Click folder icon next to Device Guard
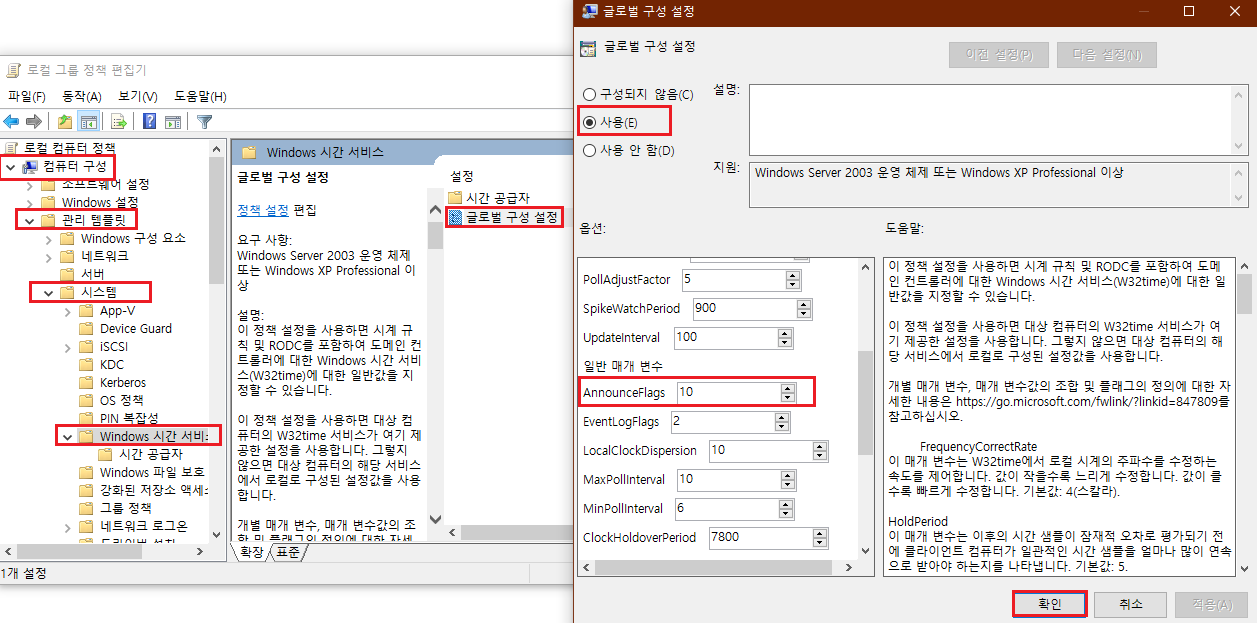 87,328
